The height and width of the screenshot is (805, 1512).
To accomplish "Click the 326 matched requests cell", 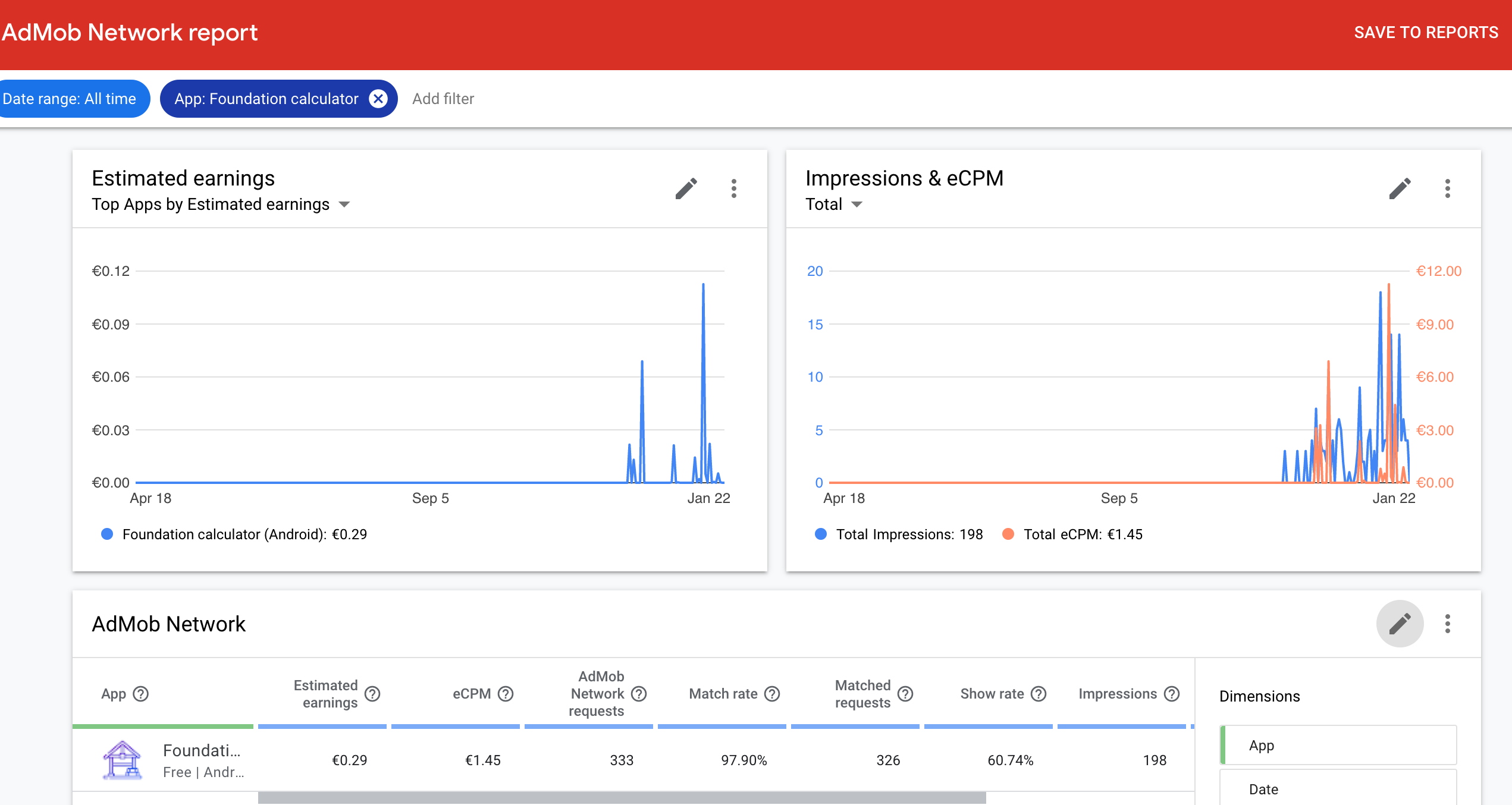I will 888,760.
